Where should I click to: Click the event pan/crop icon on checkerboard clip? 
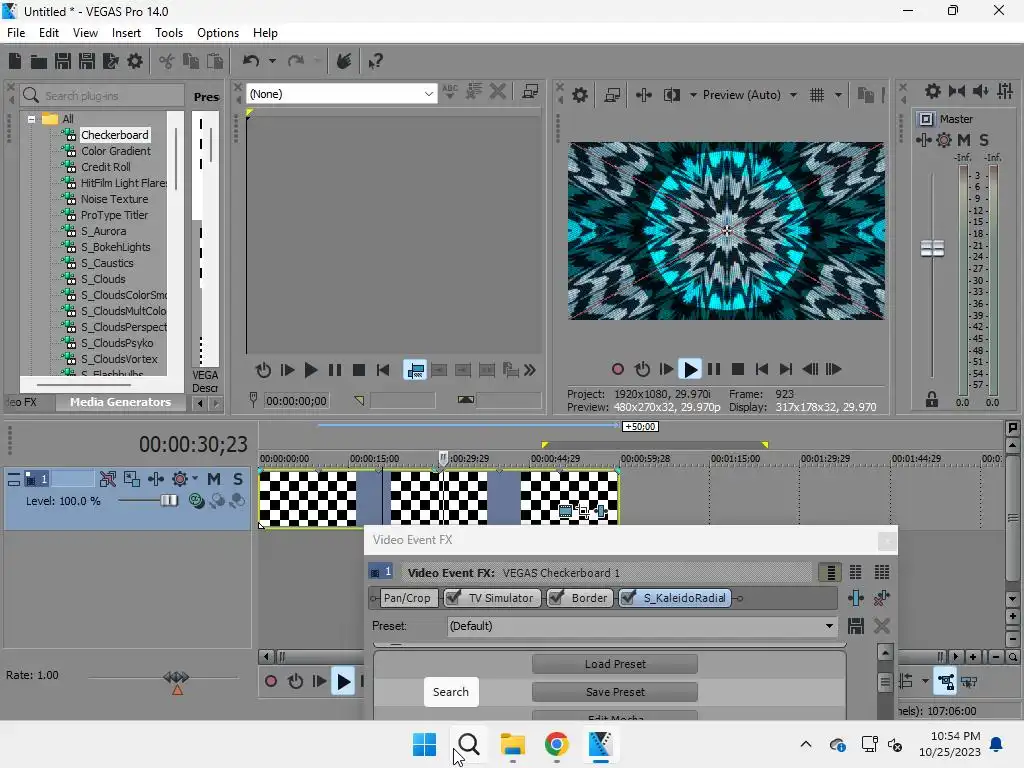[584, 511]
